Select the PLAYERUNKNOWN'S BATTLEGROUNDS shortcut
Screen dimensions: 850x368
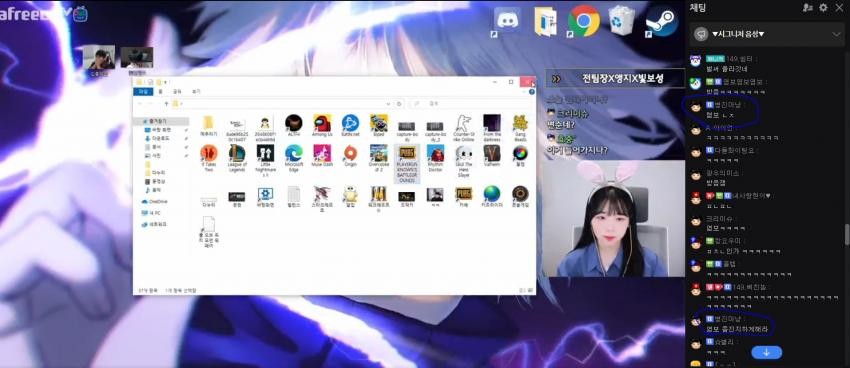coord(407,163)
